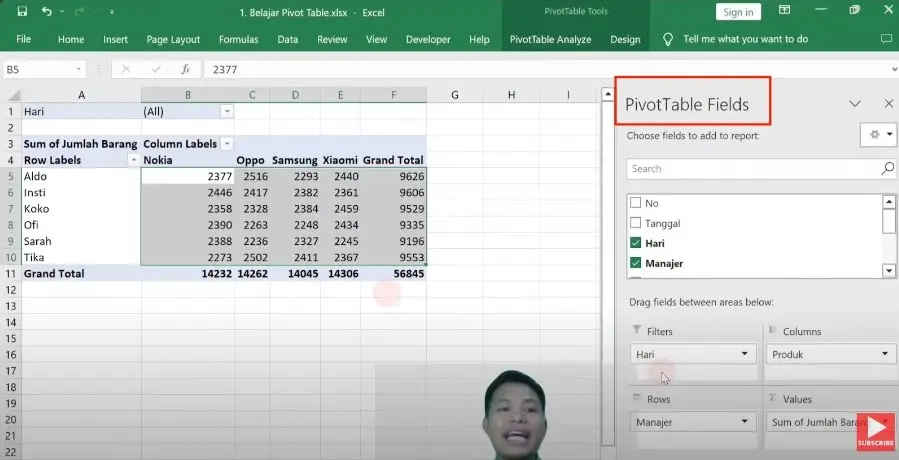Open the Hari (All) filter dropdown
Viewport: 899px width, 460px height.
click(x=227, y=112)
